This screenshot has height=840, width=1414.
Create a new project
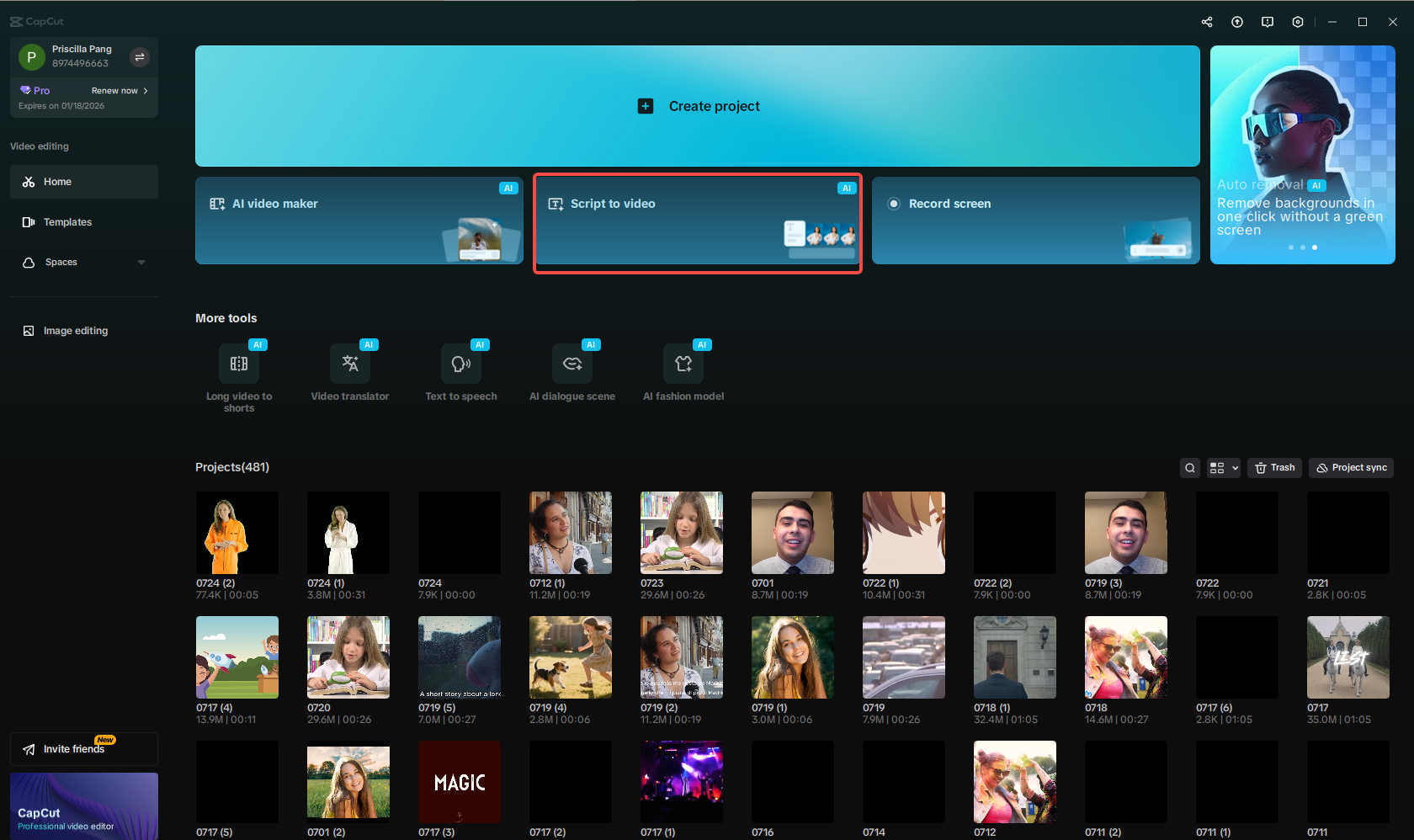[698, 106]
